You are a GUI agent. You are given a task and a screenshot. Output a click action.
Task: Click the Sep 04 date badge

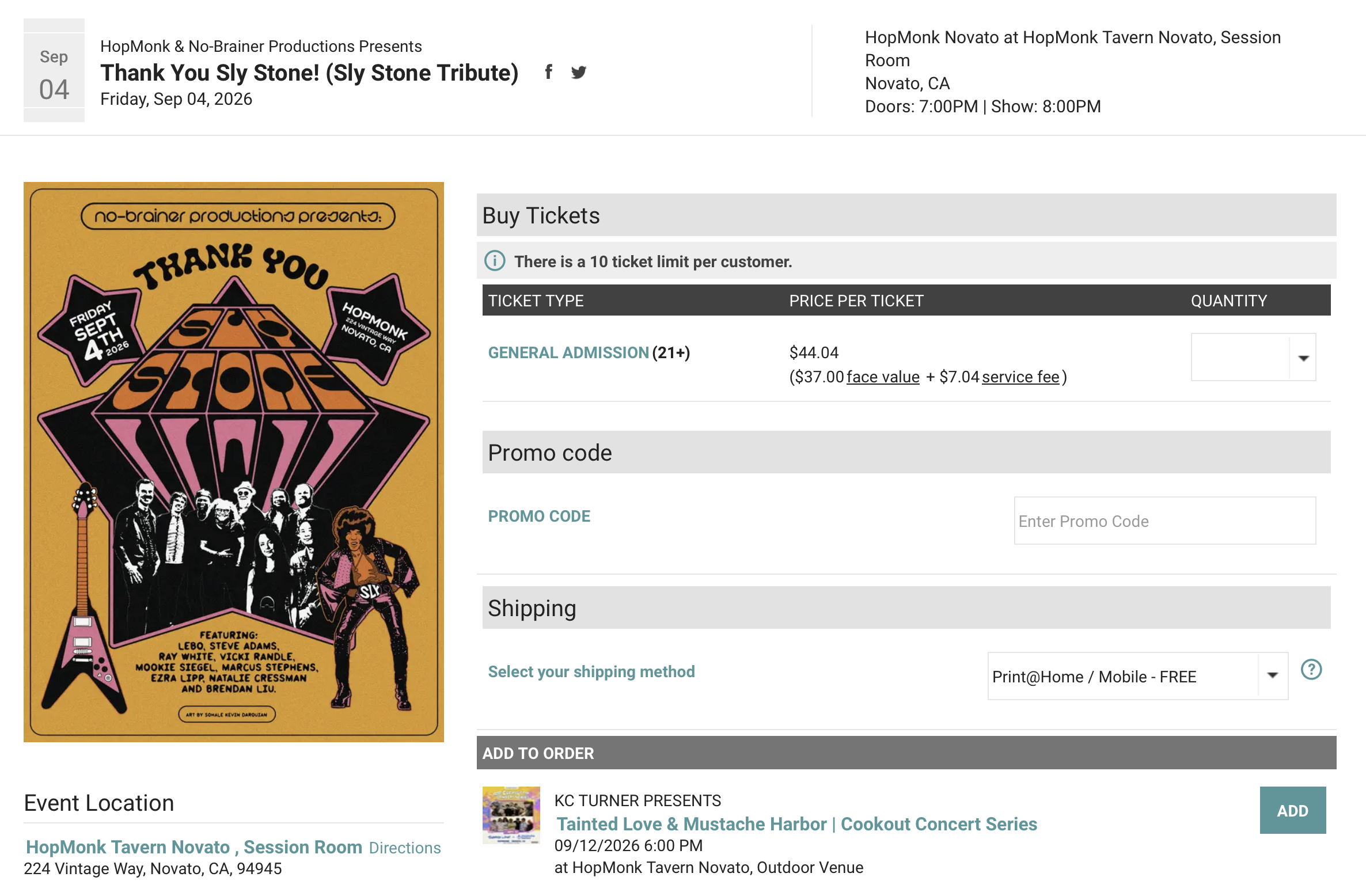(x=54, y=70)
